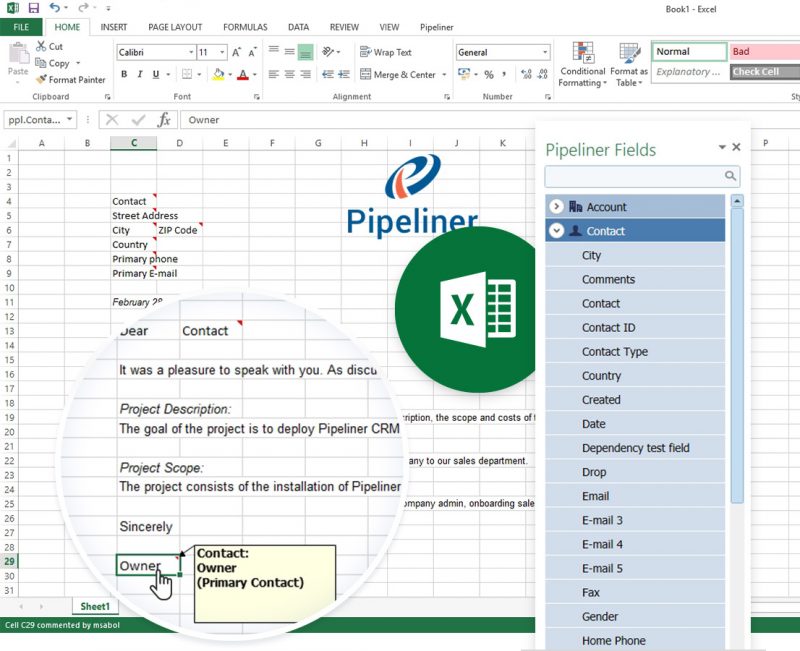Open Format as Table menu
The image size is (800, 651).
click(x=629, y=64)
